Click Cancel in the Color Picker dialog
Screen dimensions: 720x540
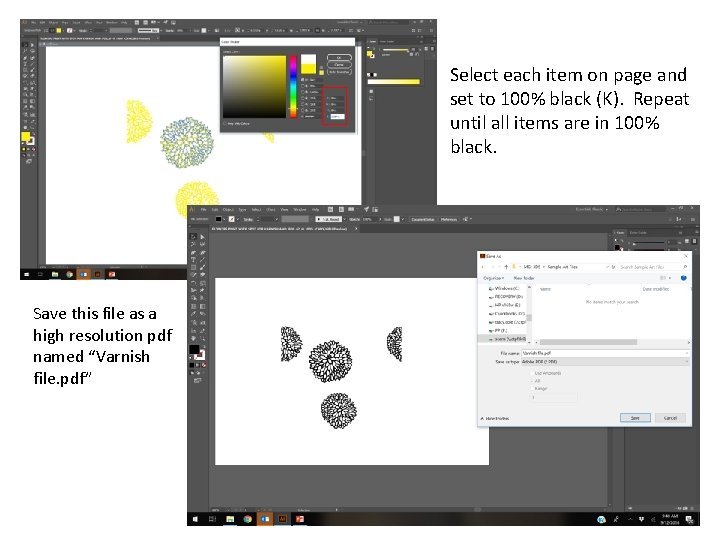[x=339, y=65]
